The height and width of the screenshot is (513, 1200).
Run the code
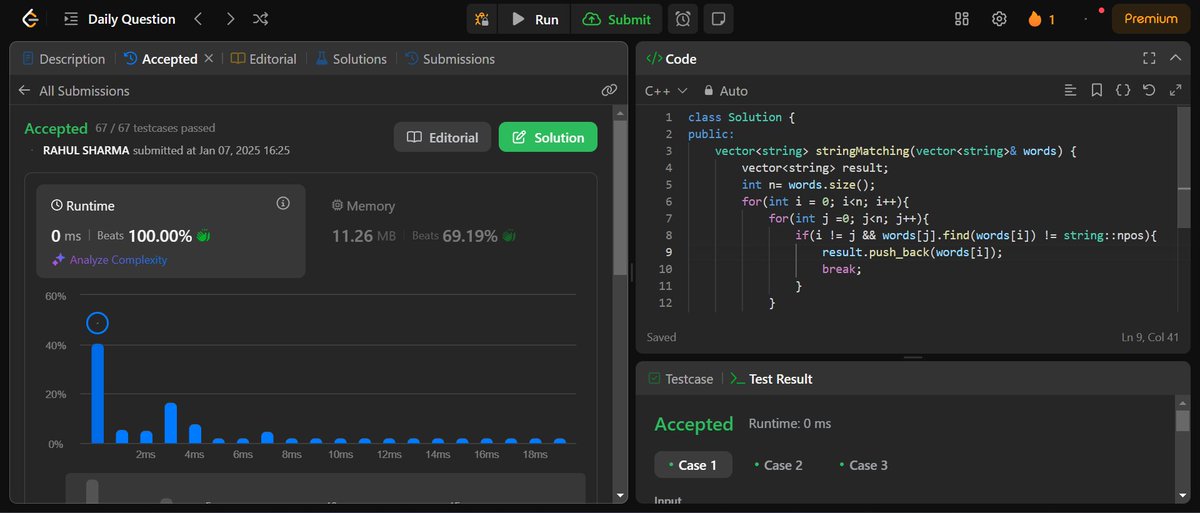(x=534, y=19)
